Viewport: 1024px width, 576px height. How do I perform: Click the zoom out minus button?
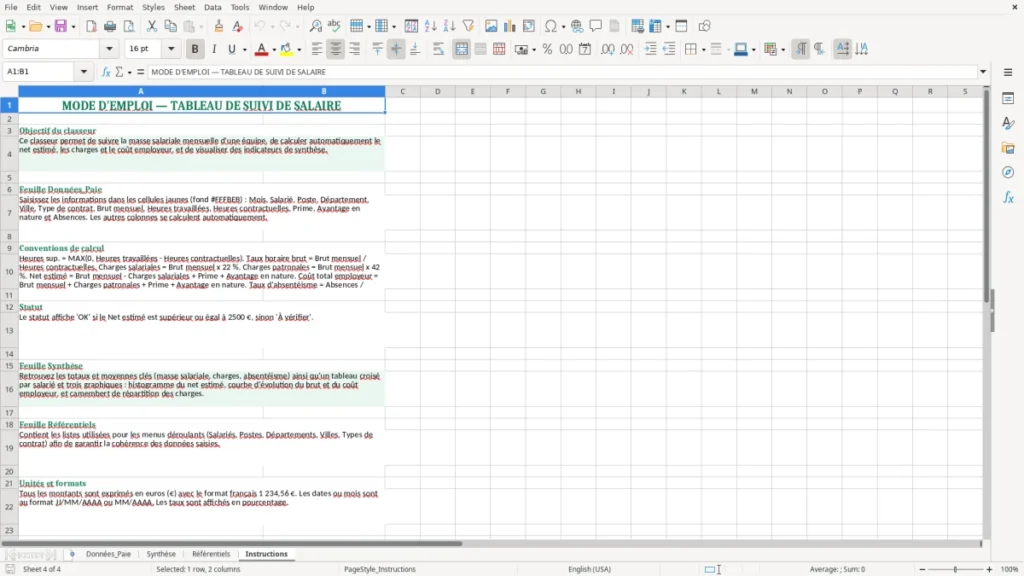(x=922, y=569)
